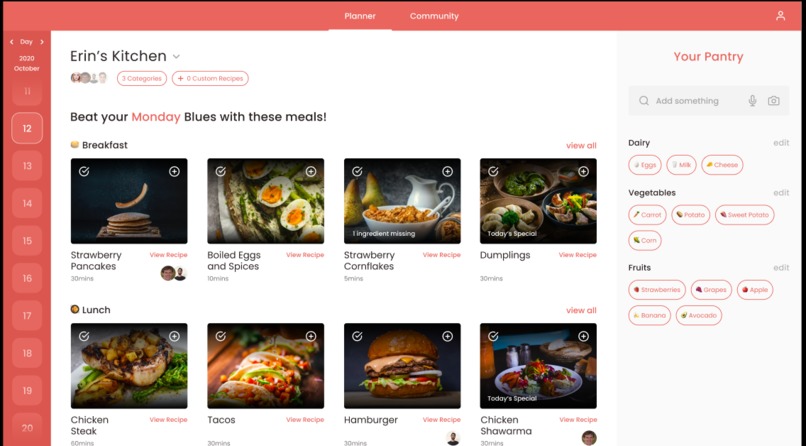Select Strawberries pantry chip
The image size is (806, 446).
656,290
